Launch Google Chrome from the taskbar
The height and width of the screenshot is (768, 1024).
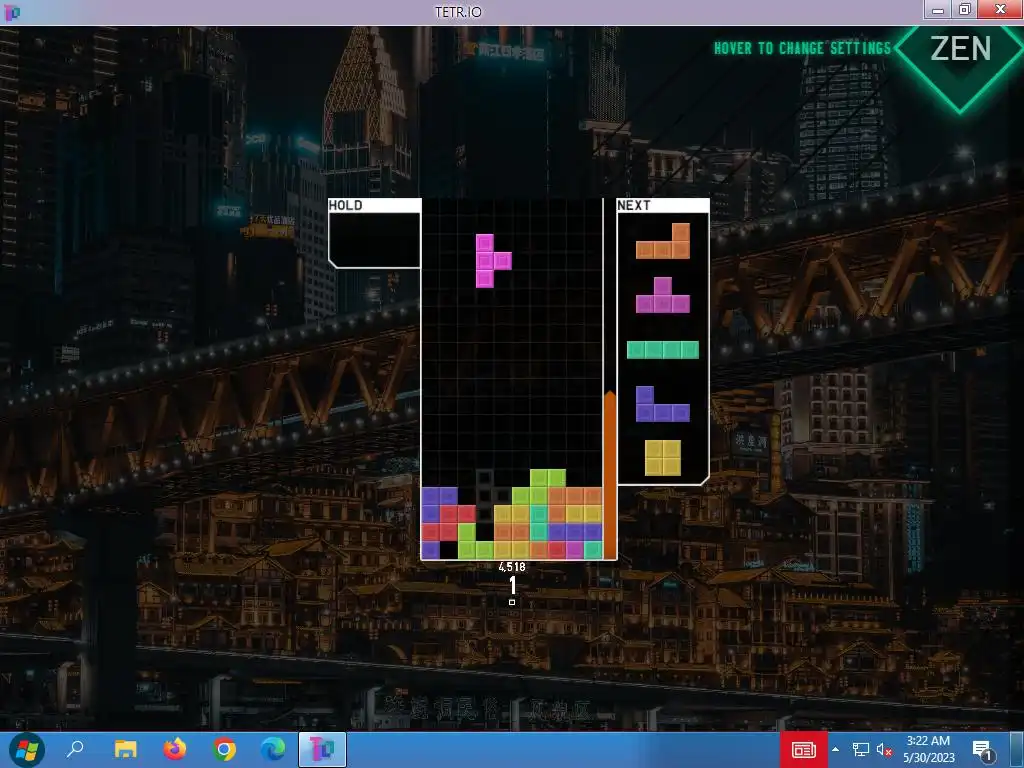224,749
